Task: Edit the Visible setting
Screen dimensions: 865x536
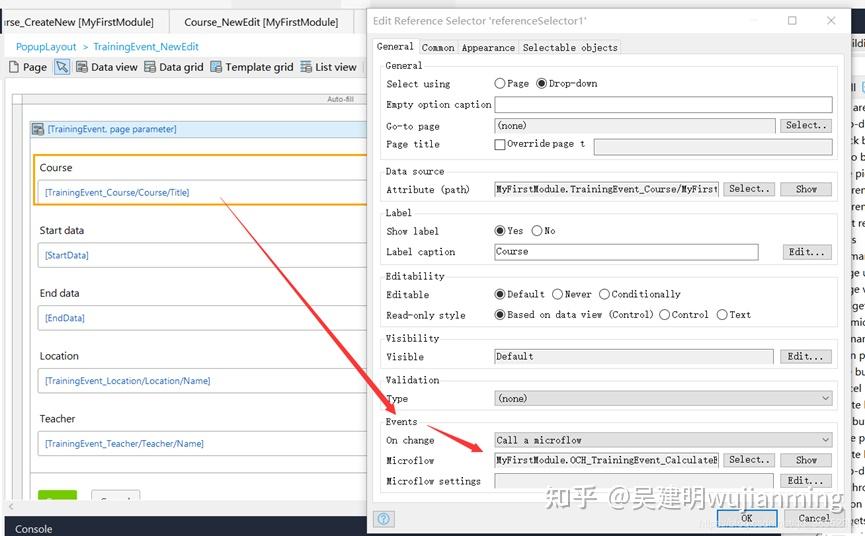Action: (x=805, y=356)
